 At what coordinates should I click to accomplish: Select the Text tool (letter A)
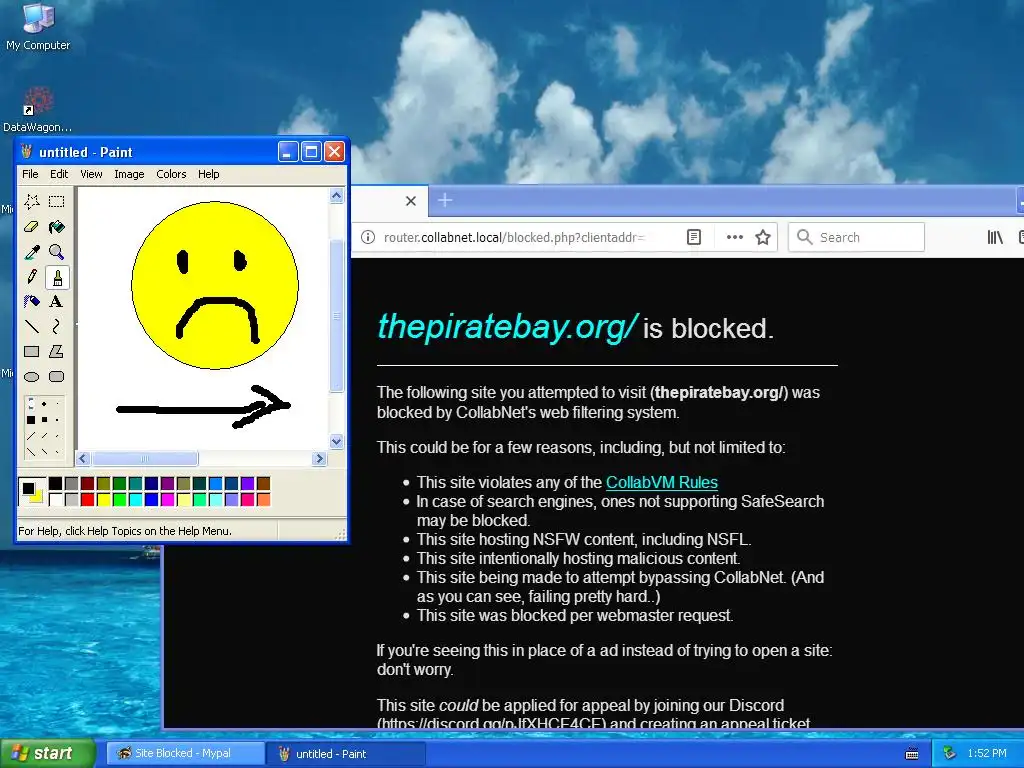pos(57,302)
